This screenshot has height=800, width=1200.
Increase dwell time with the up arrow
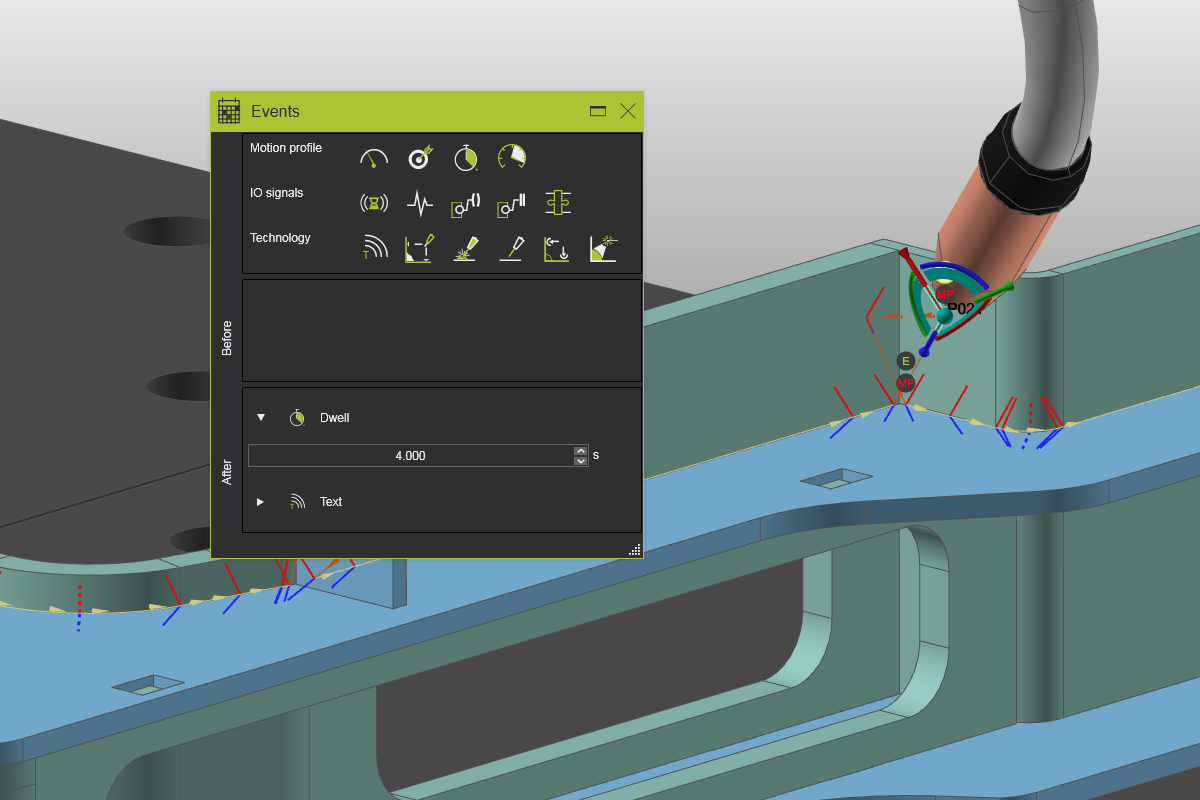click(x=581, y=451)
